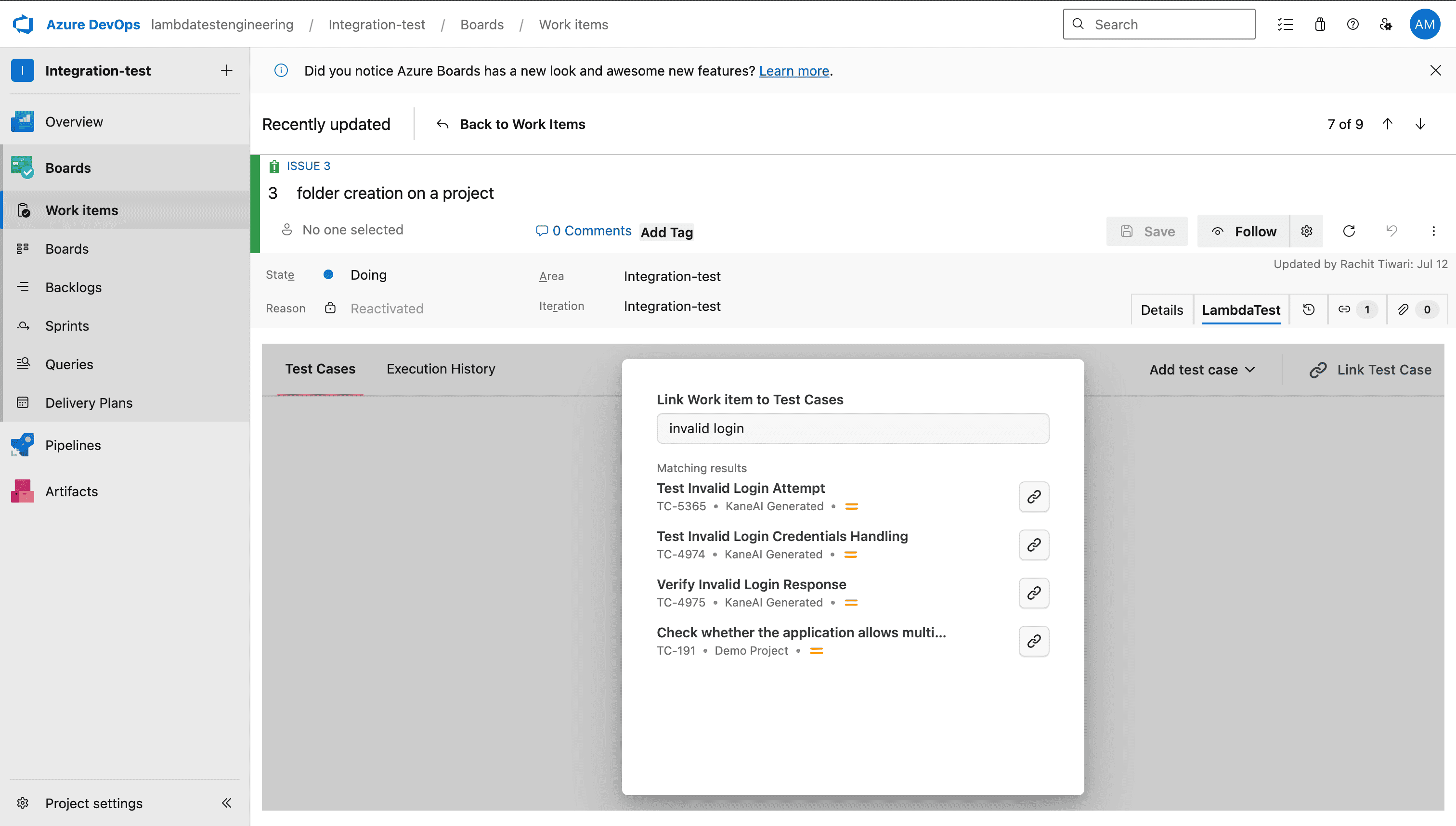Switch to the Execution History tab

pyautogui.click(x=441, y=368)
